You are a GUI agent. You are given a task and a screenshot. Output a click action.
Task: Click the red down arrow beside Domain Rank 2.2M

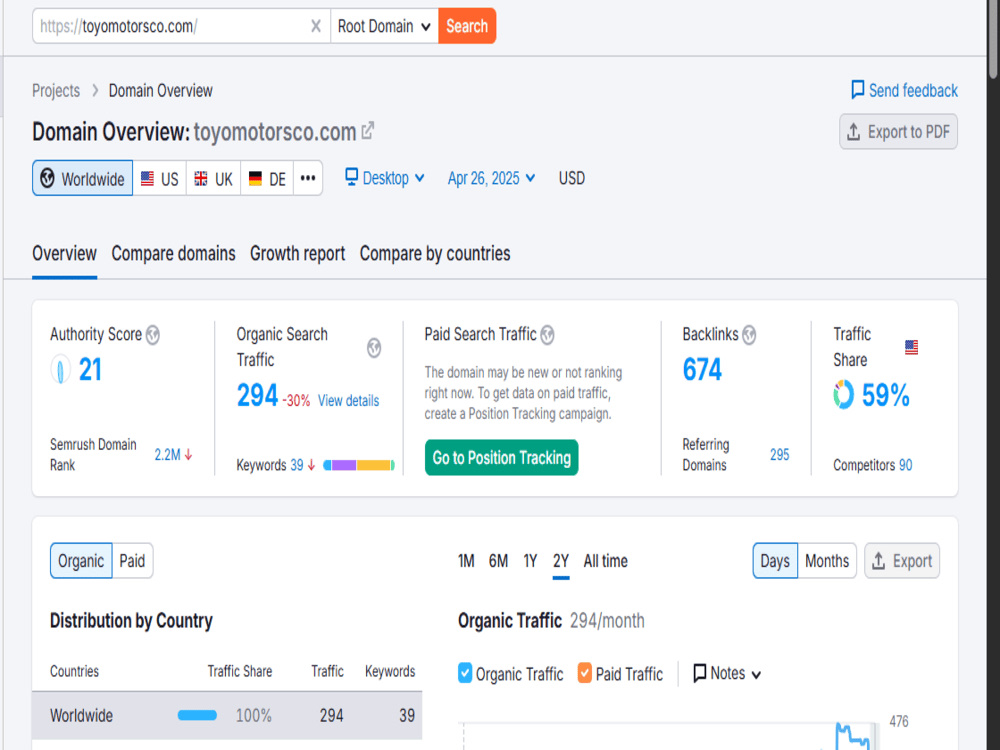tap(189, 455)
